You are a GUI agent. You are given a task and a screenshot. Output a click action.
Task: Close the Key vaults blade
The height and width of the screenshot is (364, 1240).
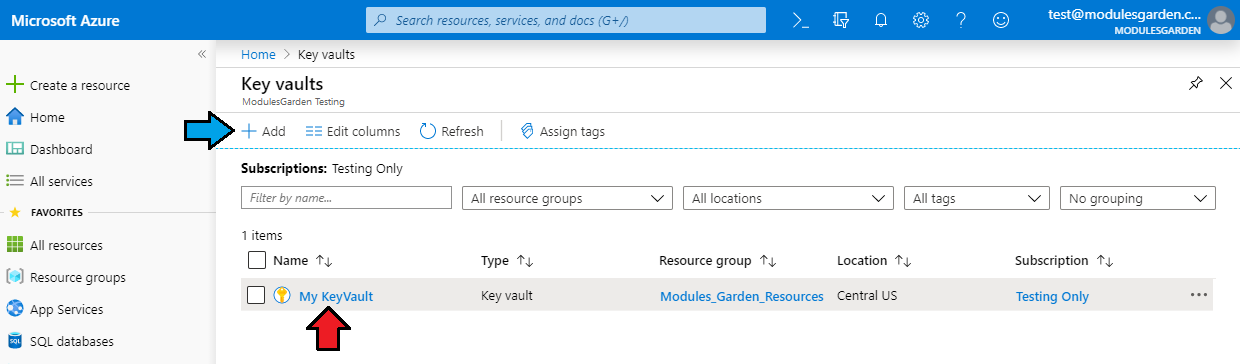(1226, 84)
